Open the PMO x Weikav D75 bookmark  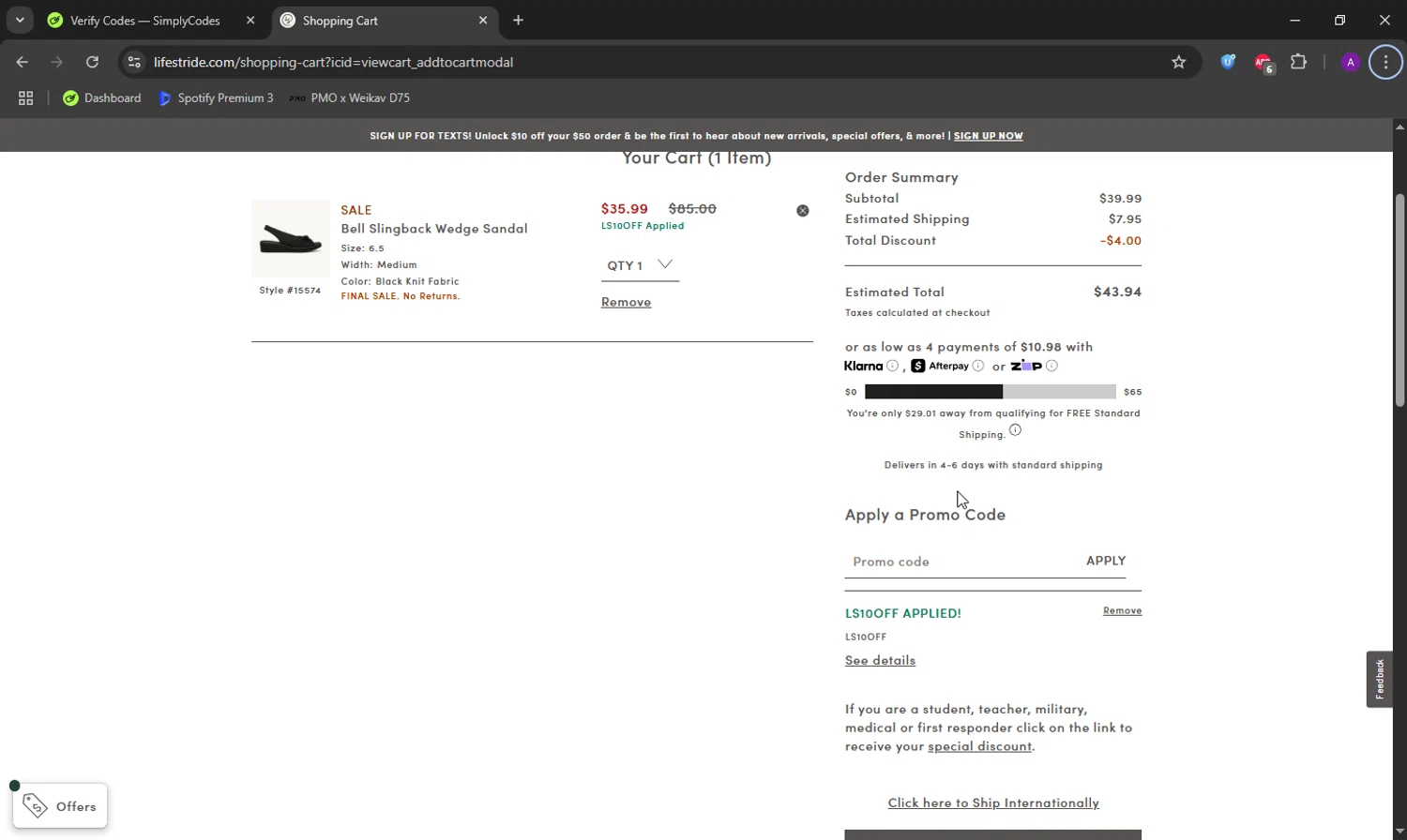pyautogui.click(x=350, y=97)
